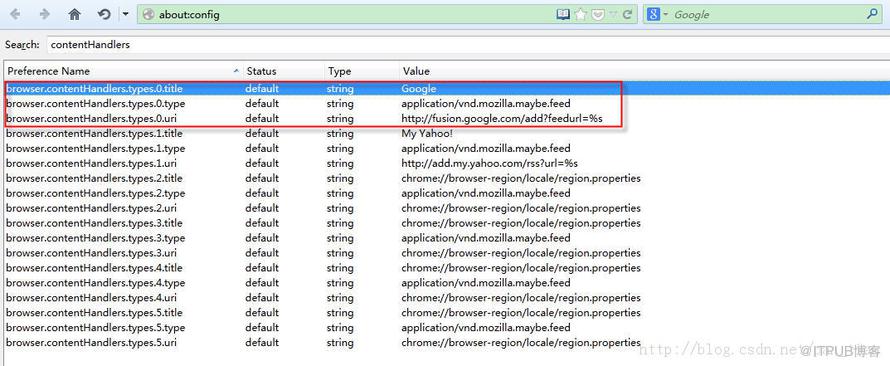Sort by the Status column header
Image resolution: width=890 pixels, height=366 pixels.
(283, 71)
